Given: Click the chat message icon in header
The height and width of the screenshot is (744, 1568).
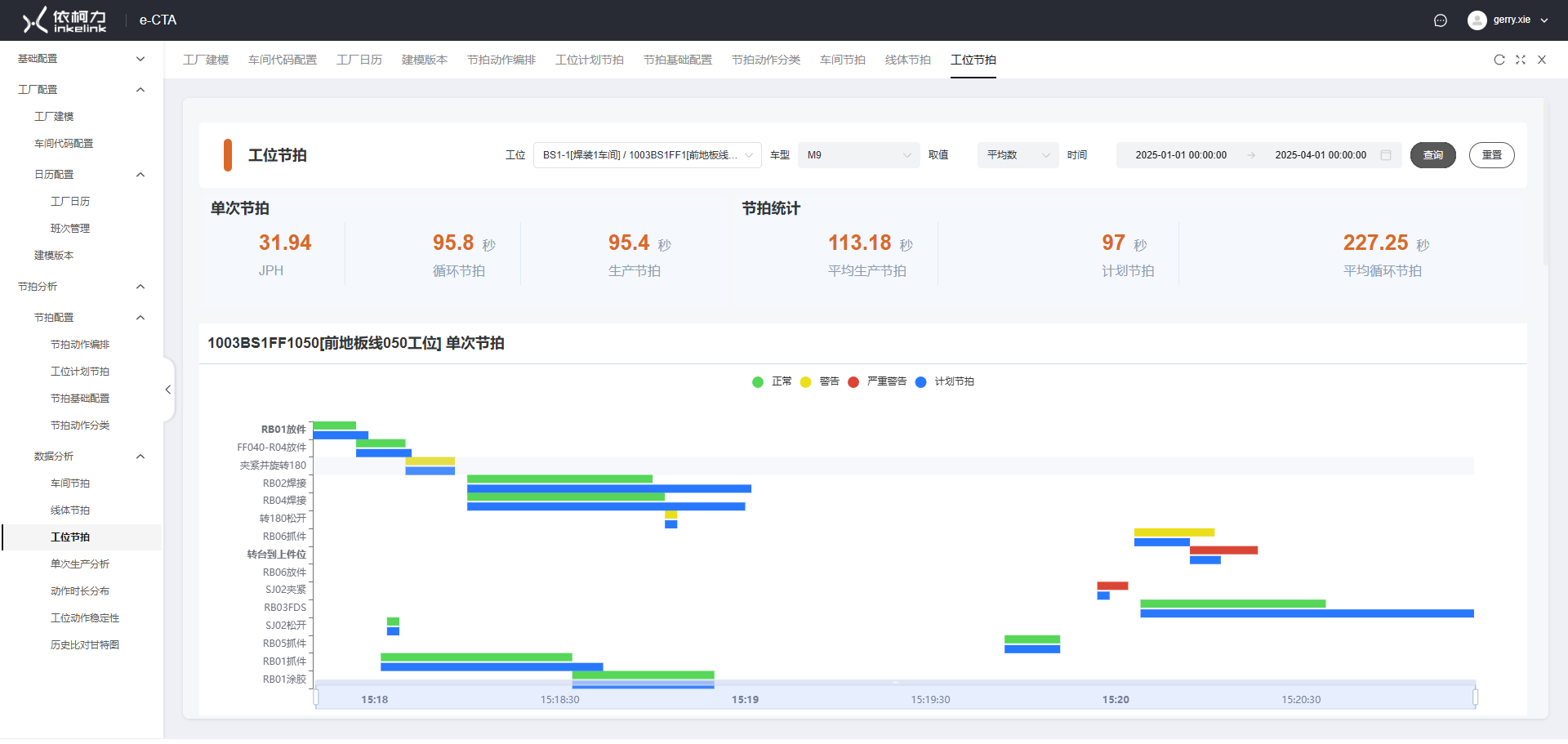Looking at the screenshot, I should 1441,20.
